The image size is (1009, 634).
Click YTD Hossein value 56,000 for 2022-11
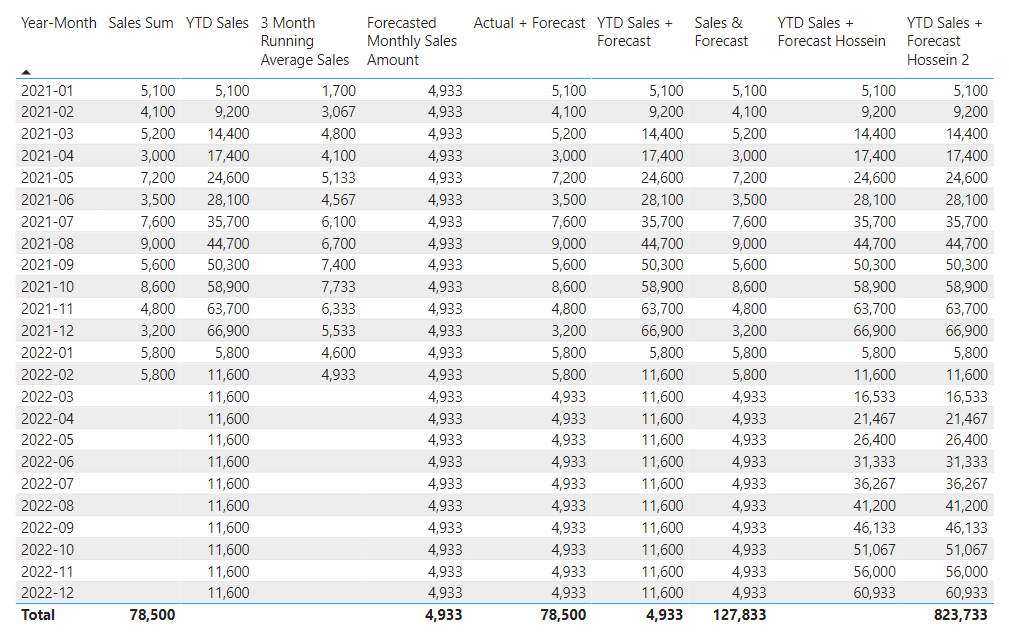pos(875,572)
